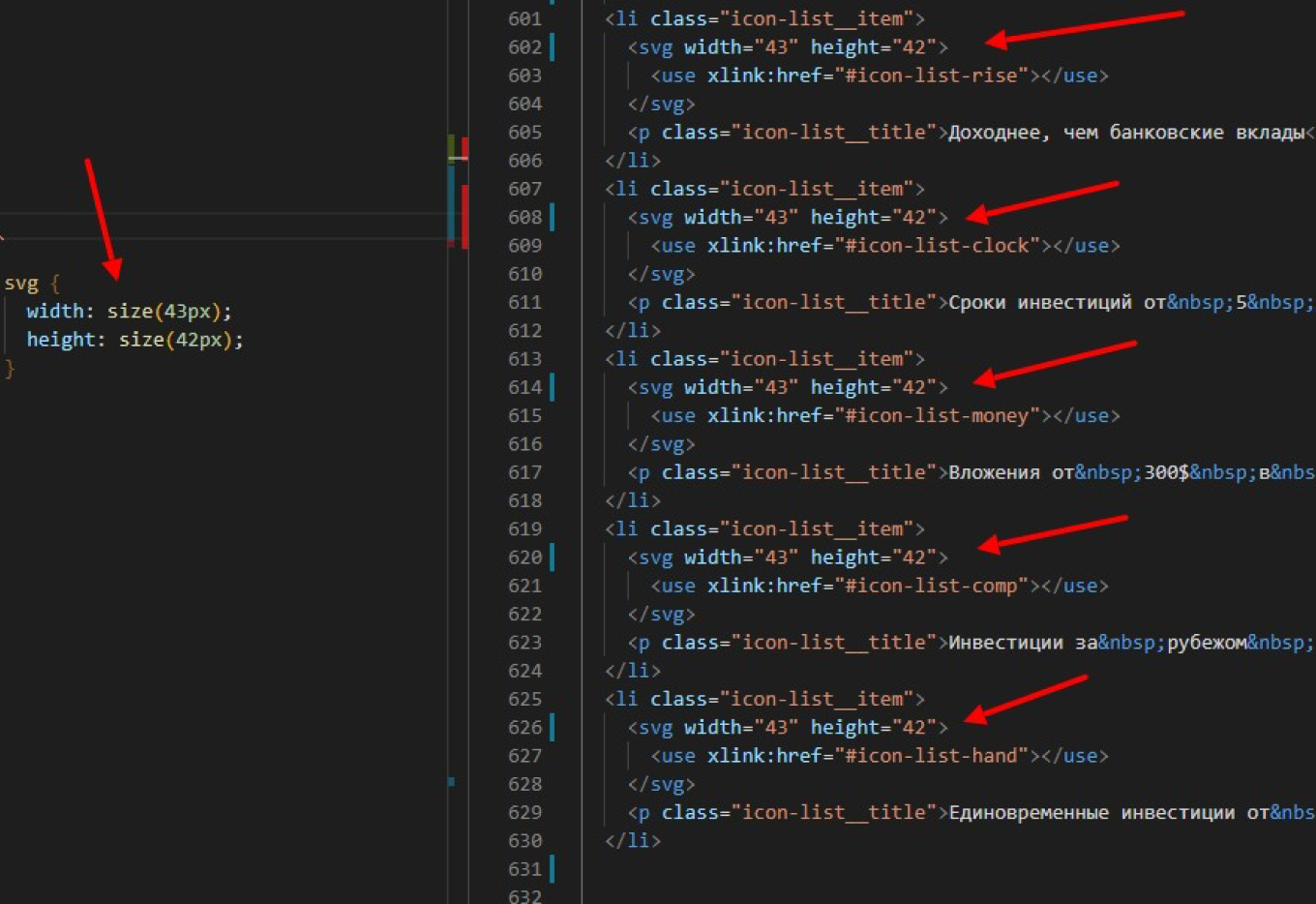
Task: Click line number 610 in the gutter
Action: pos(524,274)
